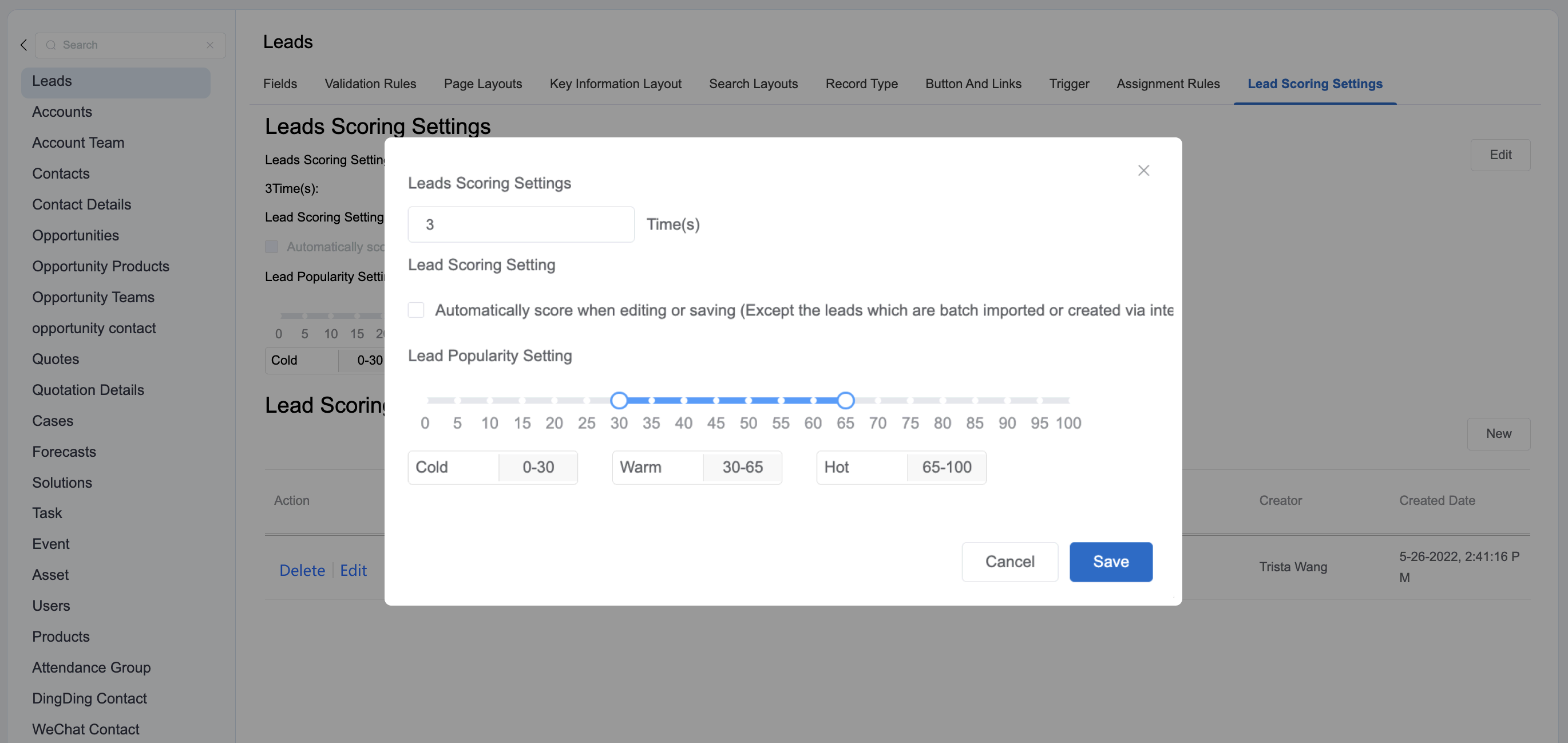Edit the Warm popularity label field
The width and height of the screenshot is (1568, 743).
coord(657,467)
